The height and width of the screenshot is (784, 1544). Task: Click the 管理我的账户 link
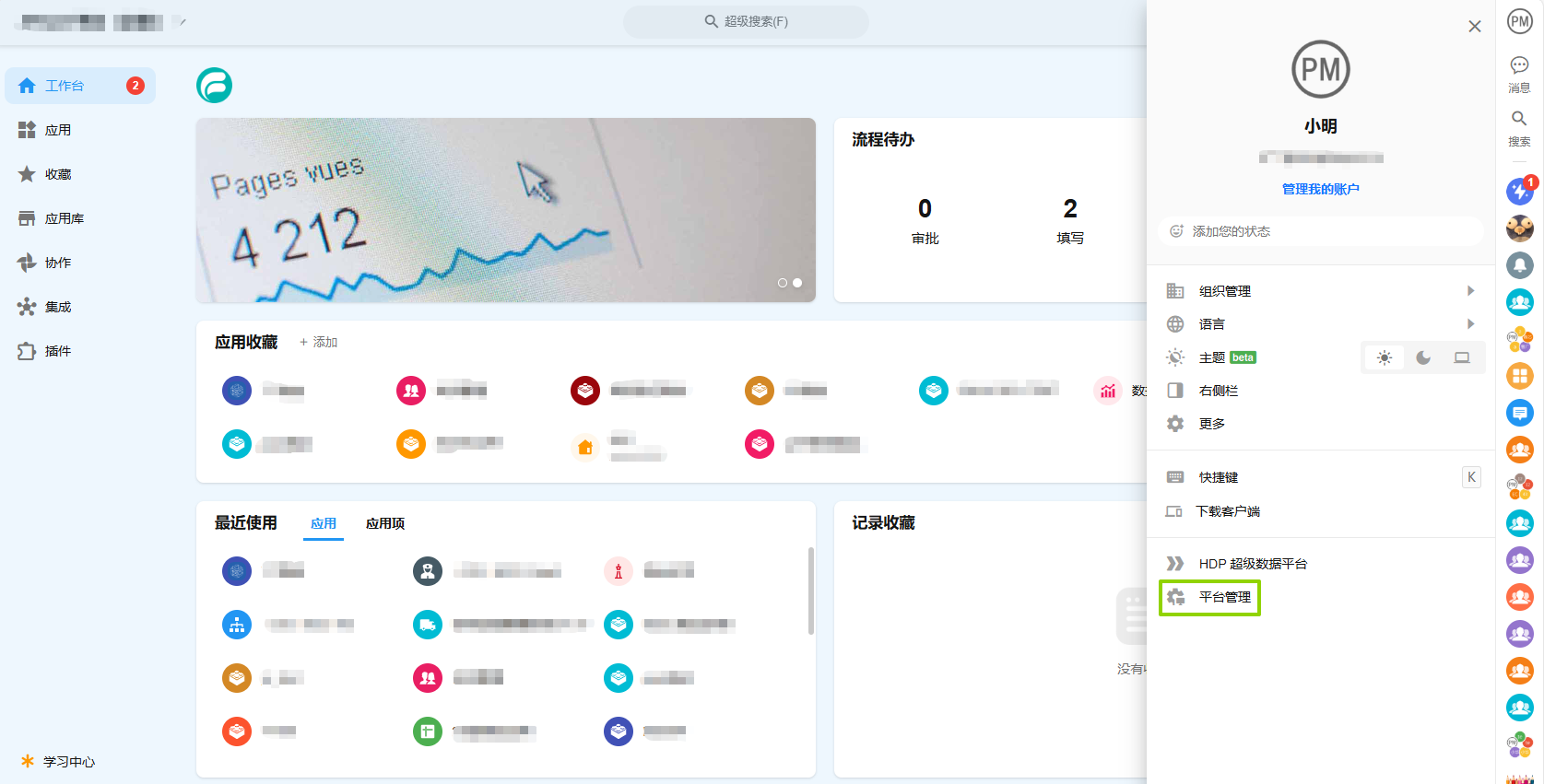pos(1320,189)
